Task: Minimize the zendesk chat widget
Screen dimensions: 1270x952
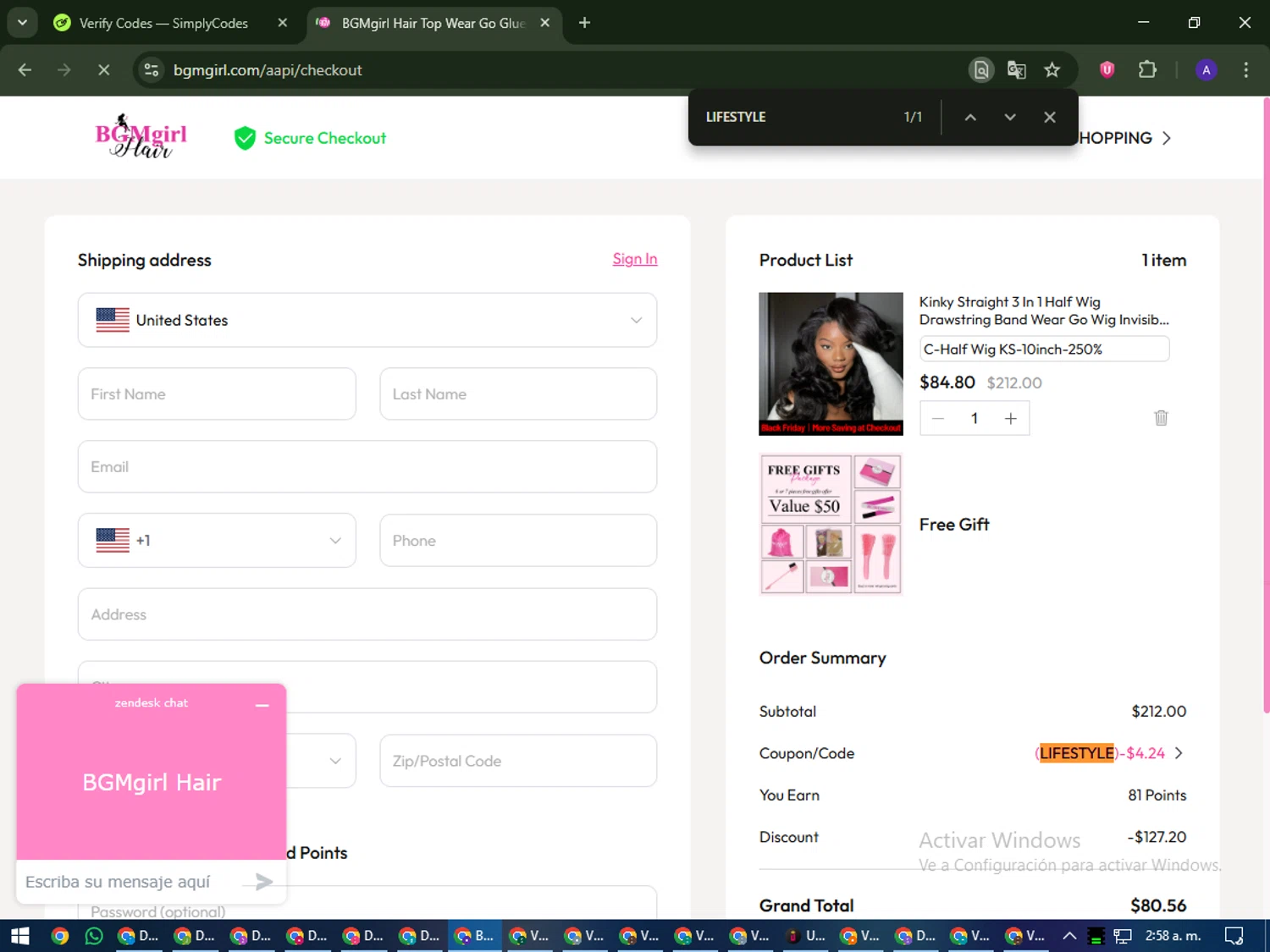Action: click(262, 705)
